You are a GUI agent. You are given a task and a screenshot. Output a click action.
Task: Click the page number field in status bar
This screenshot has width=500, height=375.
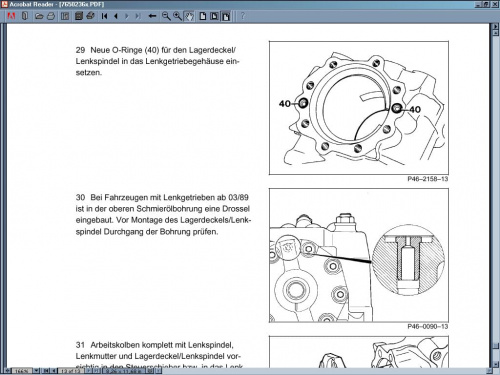71,370
